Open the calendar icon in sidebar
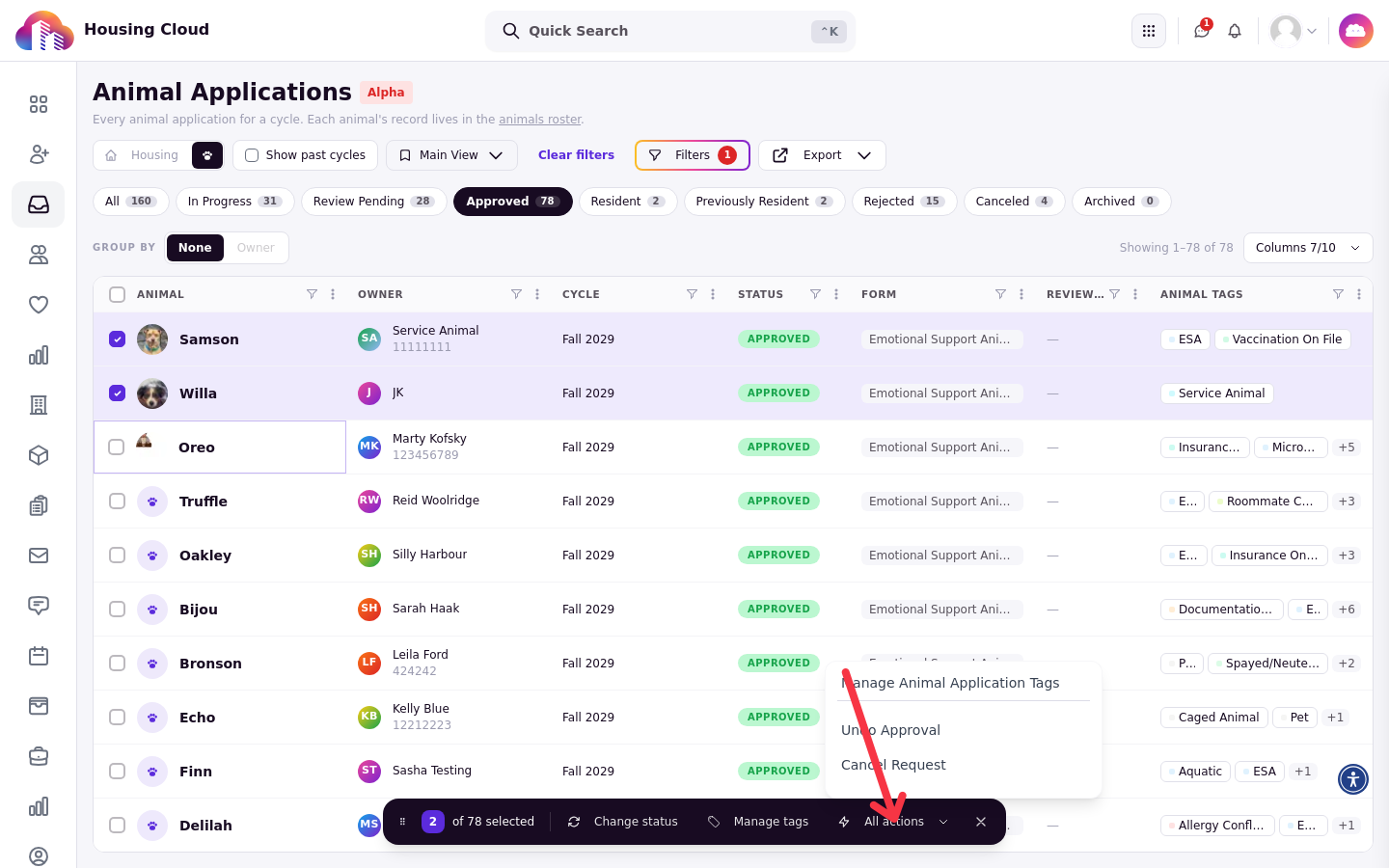 click(x=39, y=656)
